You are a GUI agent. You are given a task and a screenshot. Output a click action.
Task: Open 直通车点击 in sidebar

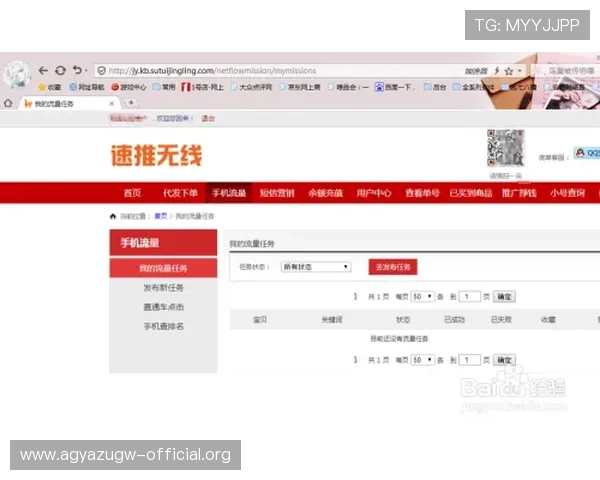163,307
